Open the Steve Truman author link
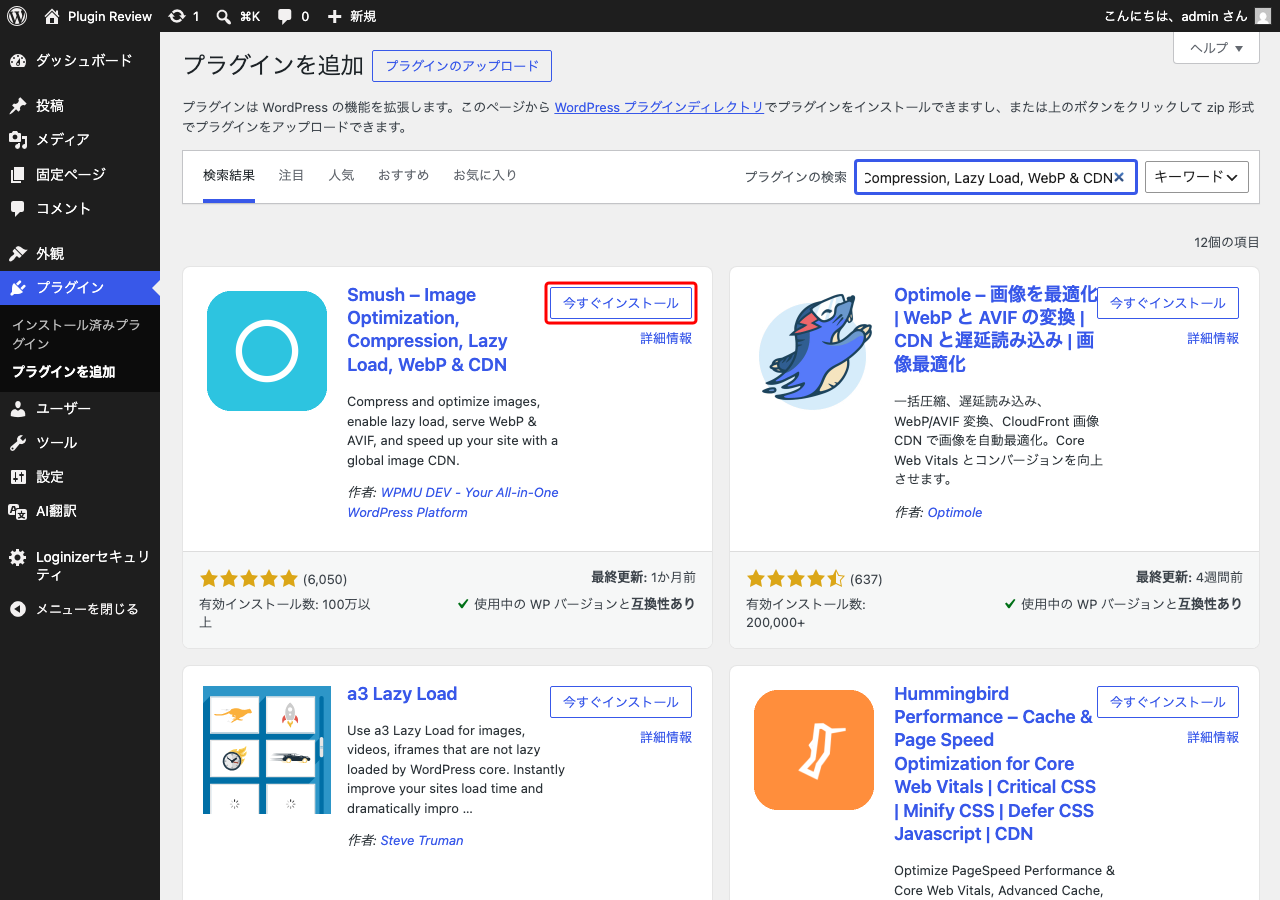This screenshot has height=900, width=1280. (x=422, y=840)
